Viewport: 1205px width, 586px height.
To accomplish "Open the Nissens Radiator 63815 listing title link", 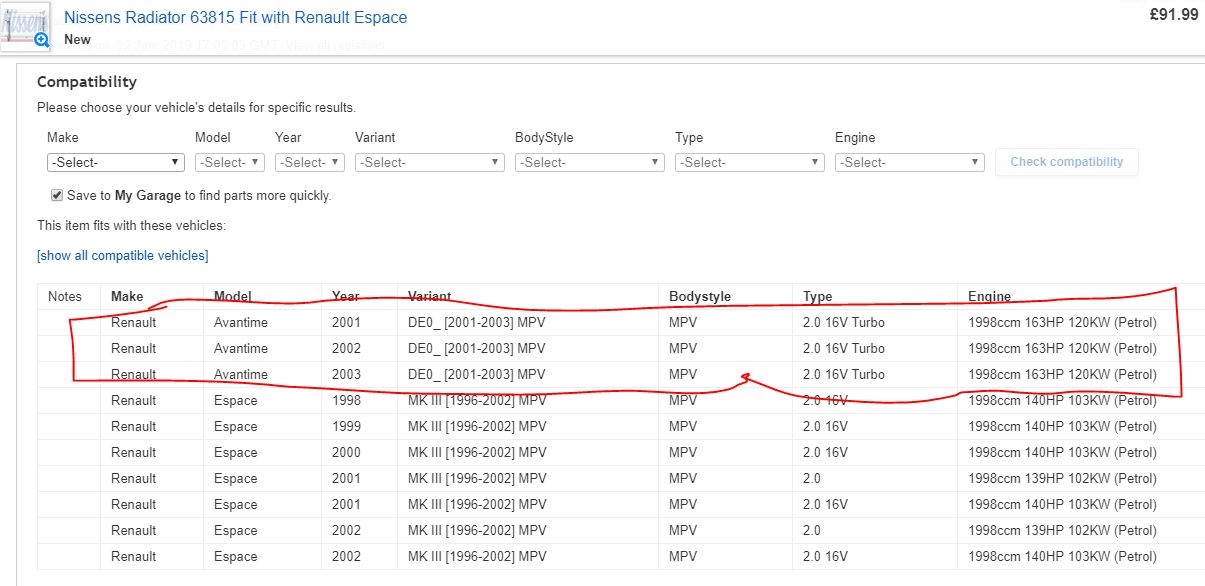I will tap(235, 18).
